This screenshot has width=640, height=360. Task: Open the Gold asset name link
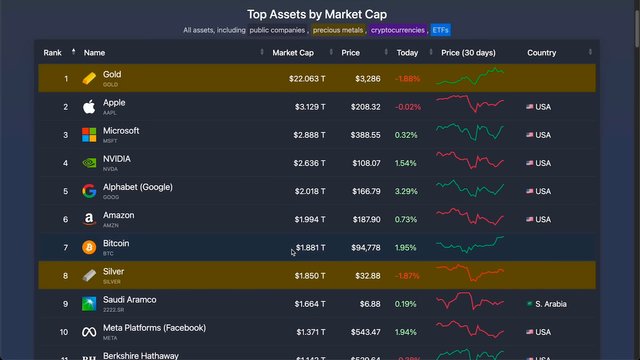coord(112,74)
